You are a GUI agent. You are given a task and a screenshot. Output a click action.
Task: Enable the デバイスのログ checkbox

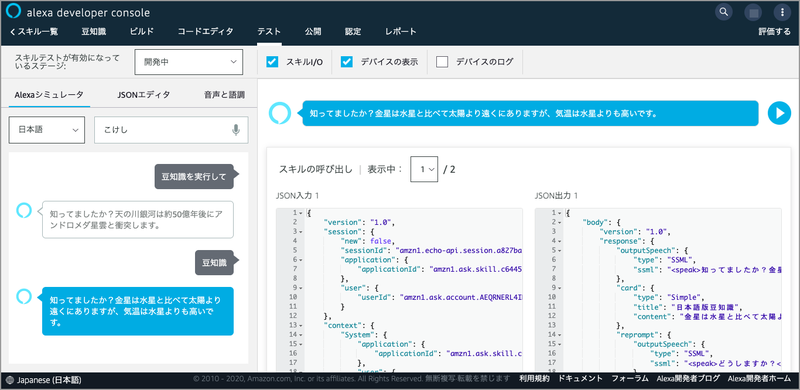pyautogui.click(x=442, y=62)
